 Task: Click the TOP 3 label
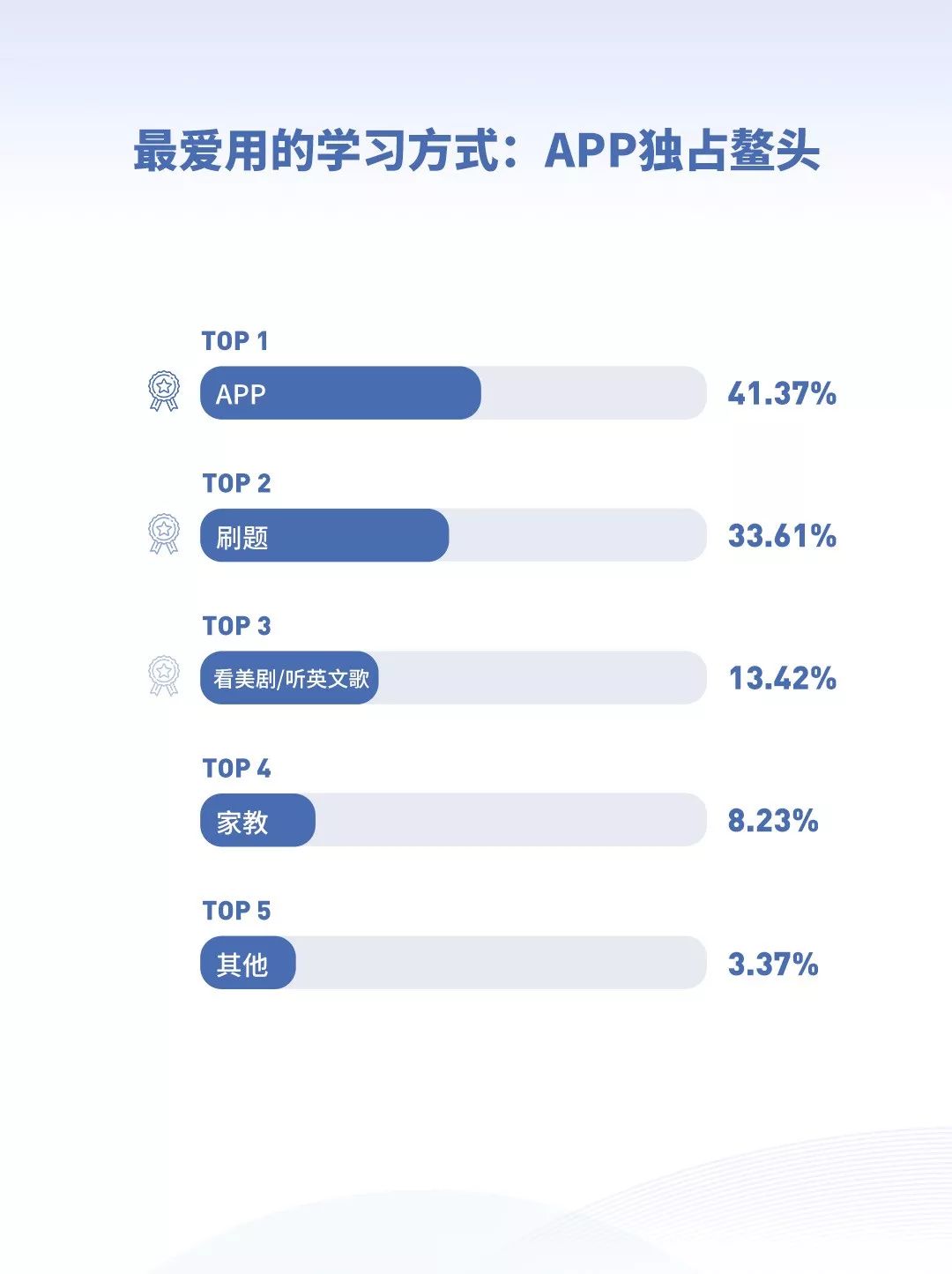236,626
